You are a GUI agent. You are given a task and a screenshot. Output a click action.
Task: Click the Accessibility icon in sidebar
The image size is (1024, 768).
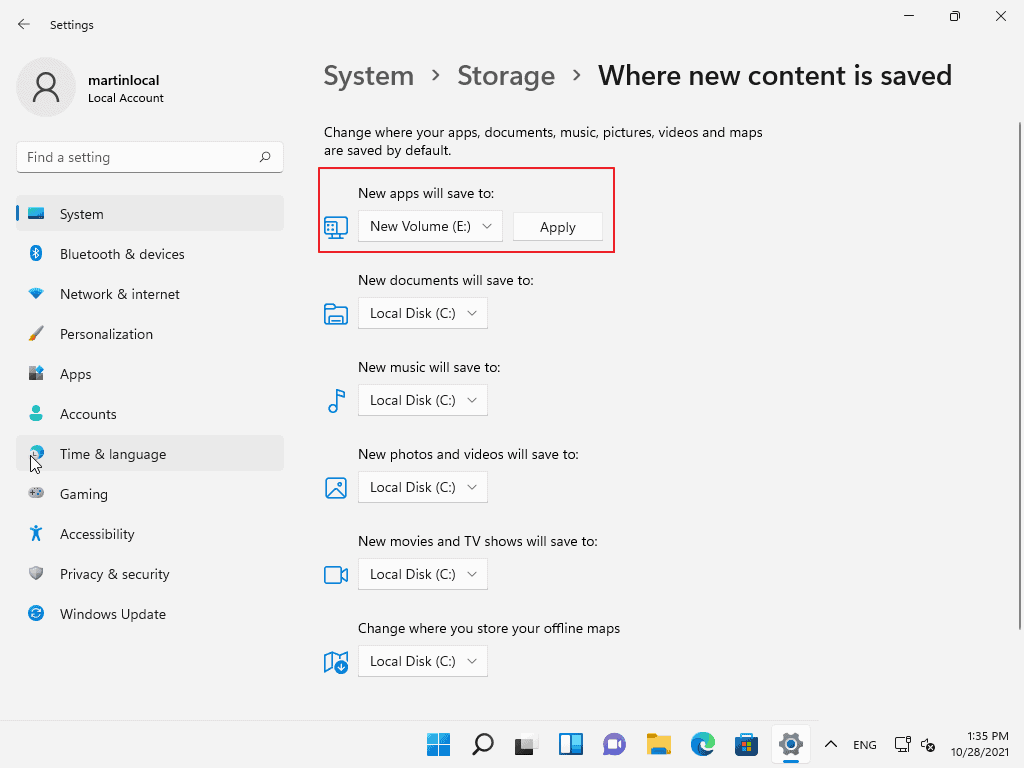pyautogui.click(x=36, y=533)
